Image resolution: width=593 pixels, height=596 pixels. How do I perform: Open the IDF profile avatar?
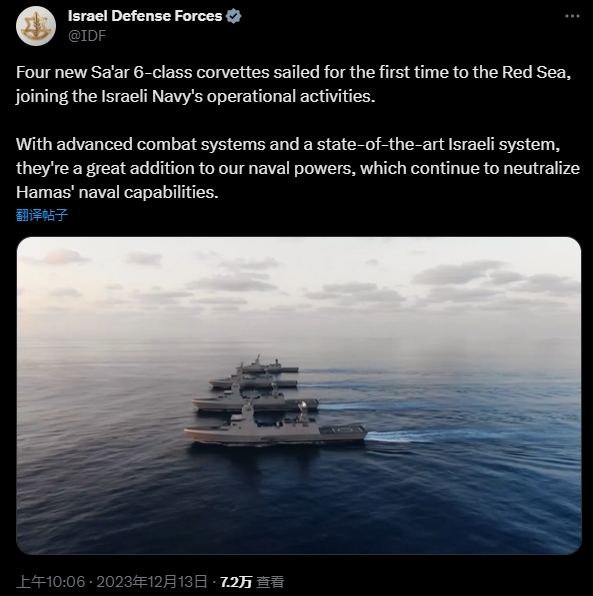pos(36,26)
